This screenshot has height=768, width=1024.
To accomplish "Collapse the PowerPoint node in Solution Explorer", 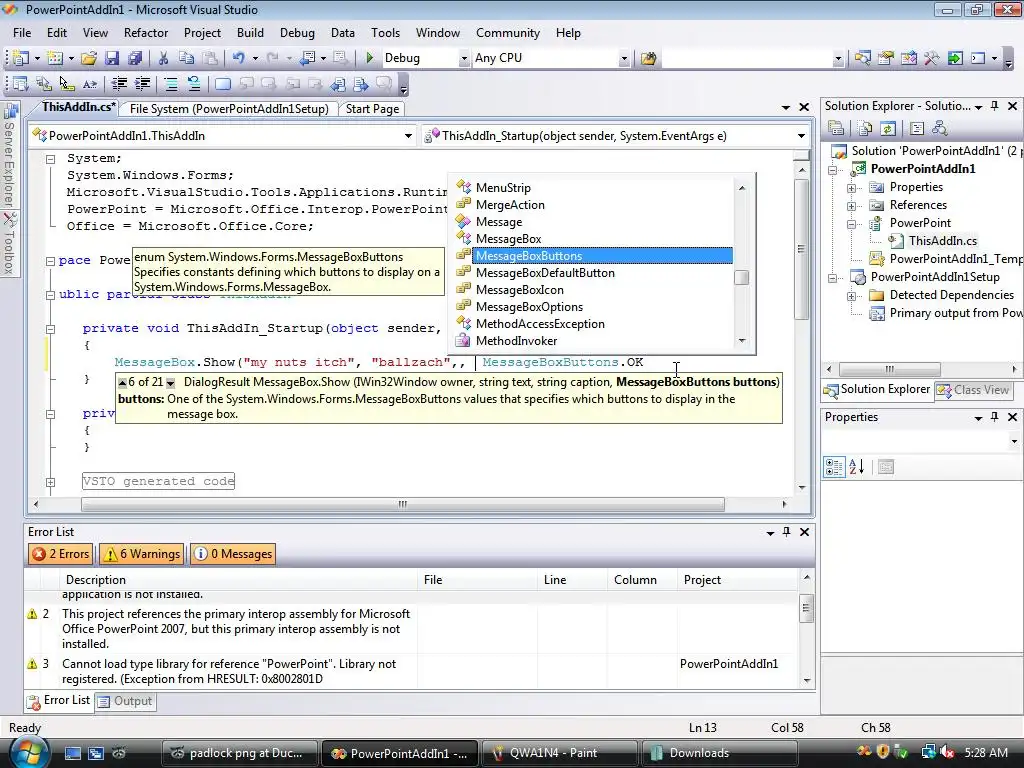I will pos(852,224).
